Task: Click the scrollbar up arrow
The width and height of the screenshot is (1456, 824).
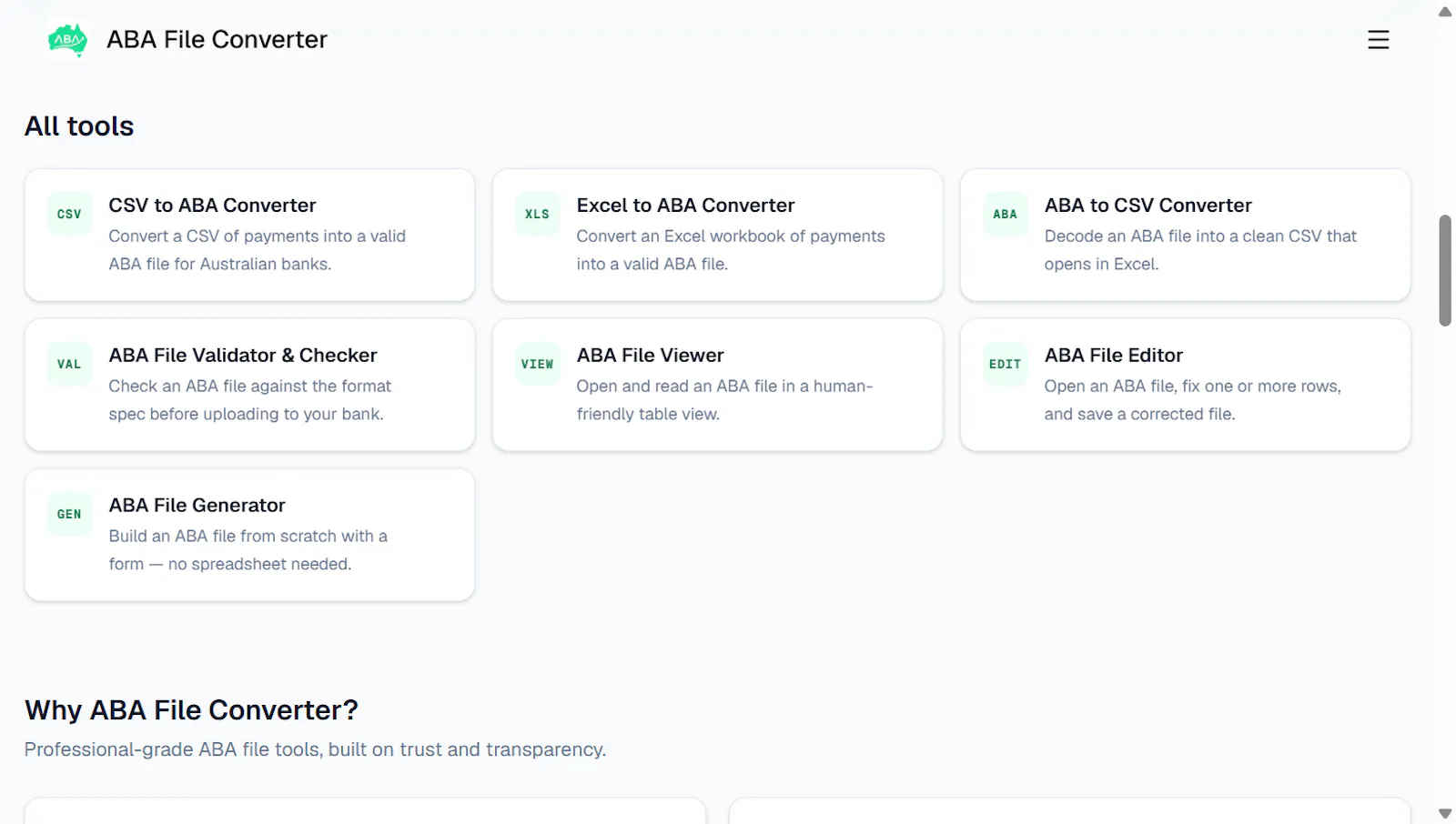Action: 1445,12
